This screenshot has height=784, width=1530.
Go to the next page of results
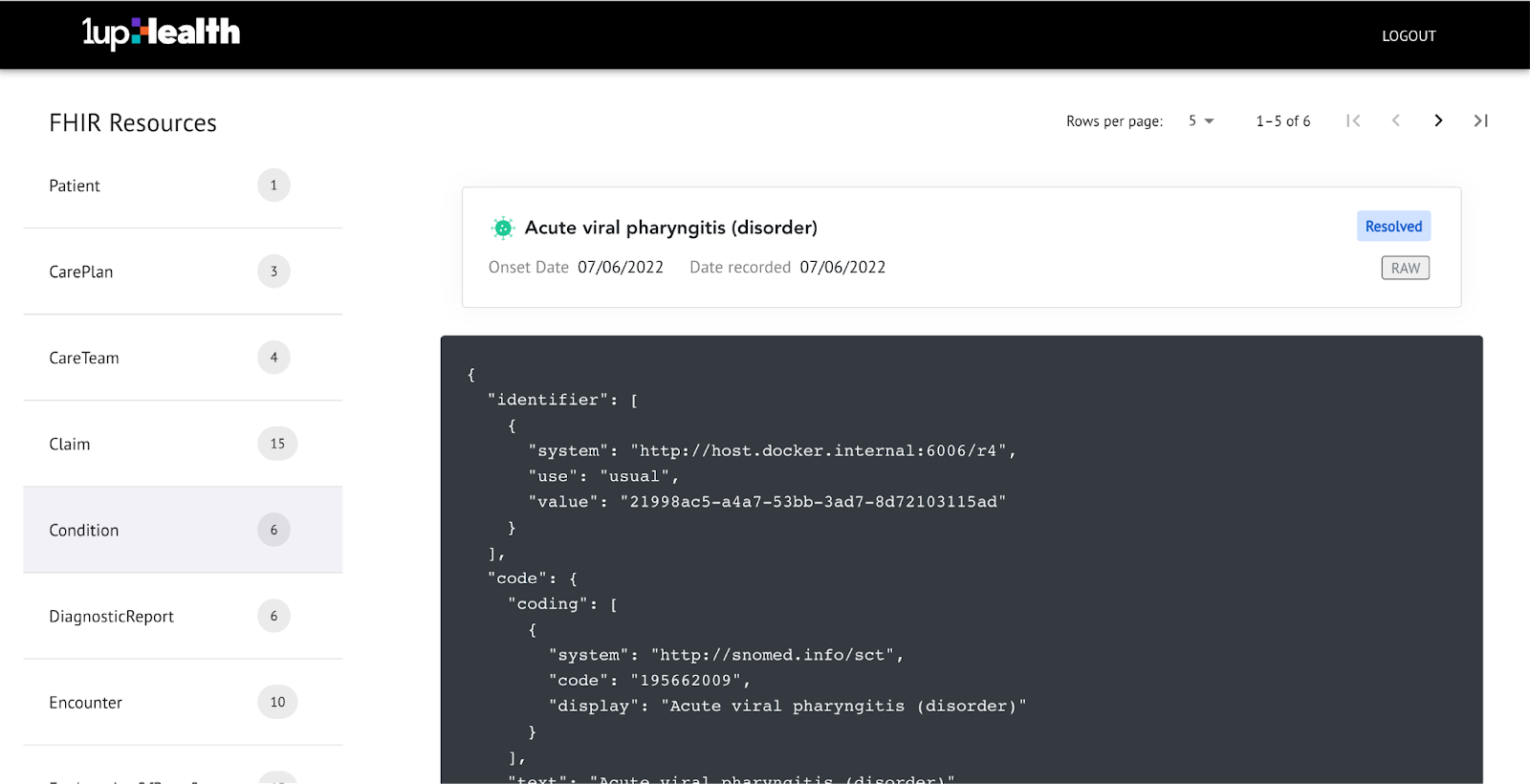click(x=1438, y=120)
